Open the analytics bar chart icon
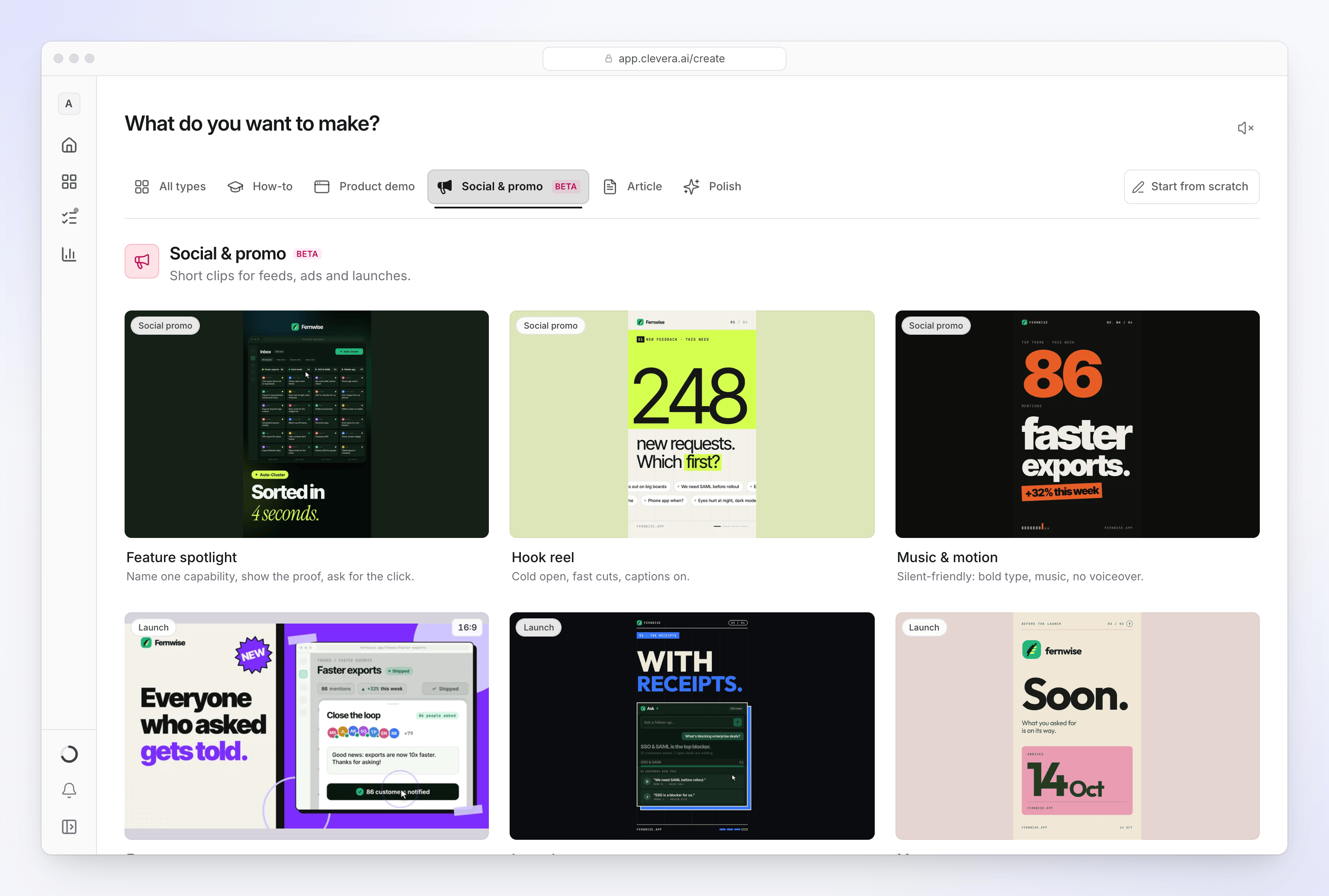The width and height of the screenshot is (1329, 896). 69,254
